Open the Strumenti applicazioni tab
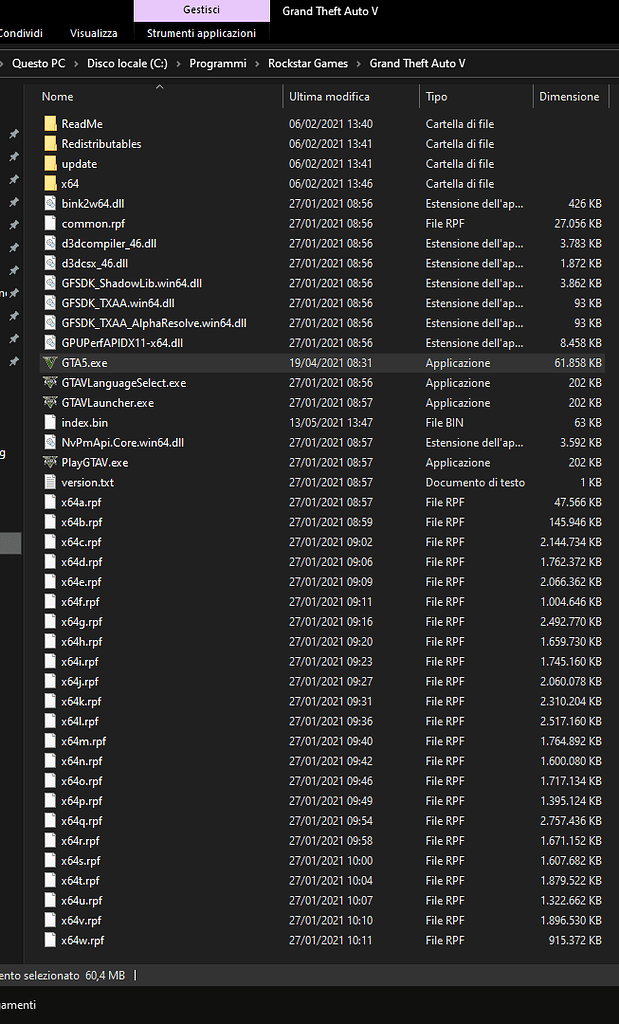 click(201, 33)
